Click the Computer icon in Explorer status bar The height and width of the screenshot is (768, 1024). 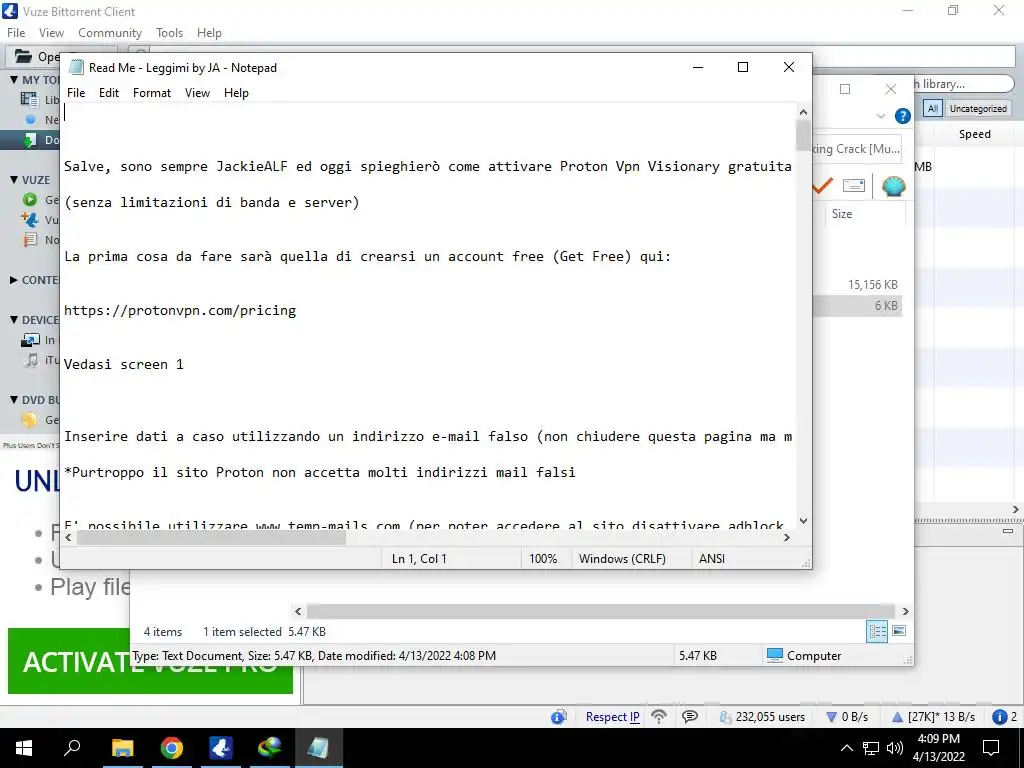coord(775,655)
